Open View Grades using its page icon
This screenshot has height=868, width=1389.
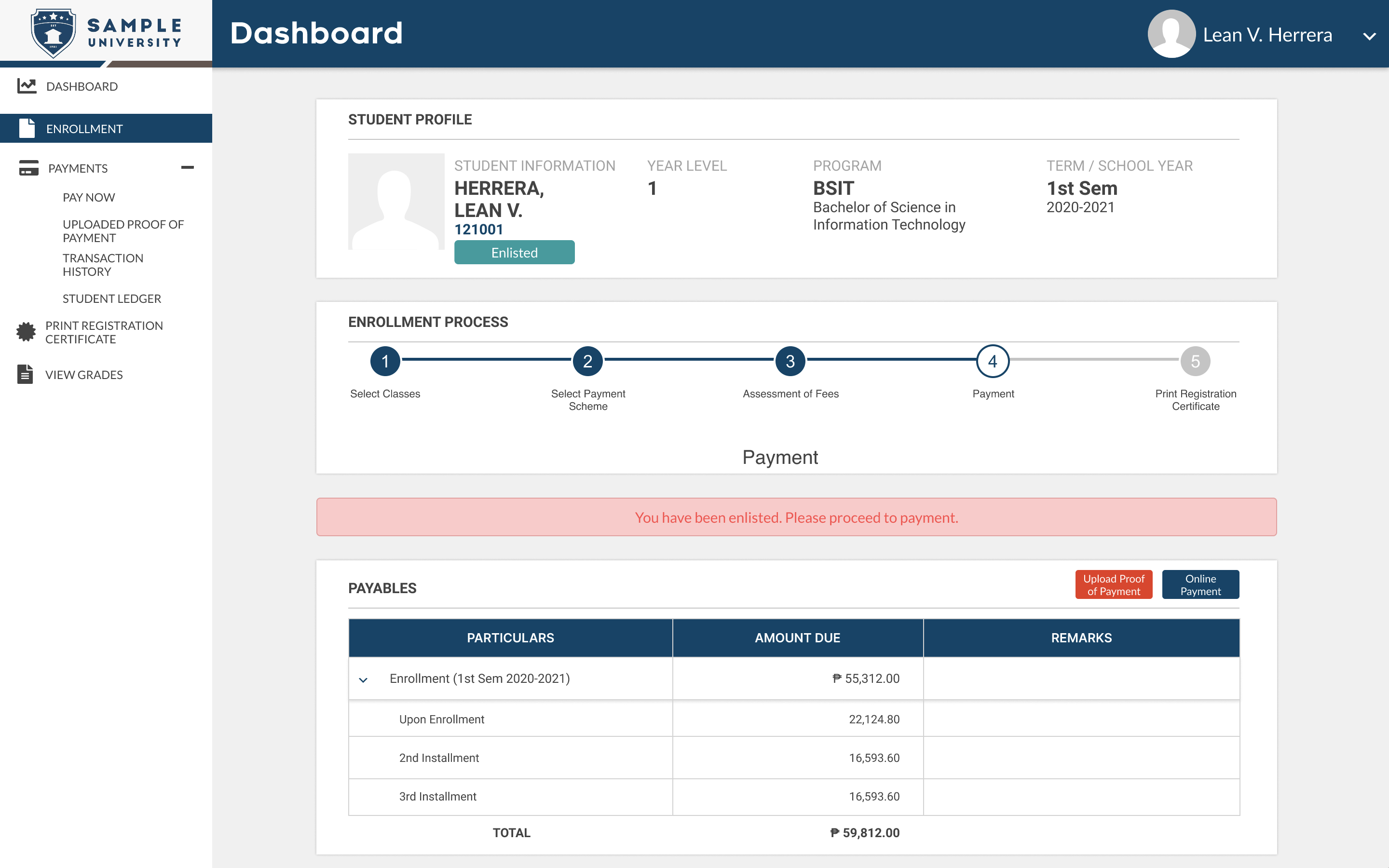click(x=25, y=374)
